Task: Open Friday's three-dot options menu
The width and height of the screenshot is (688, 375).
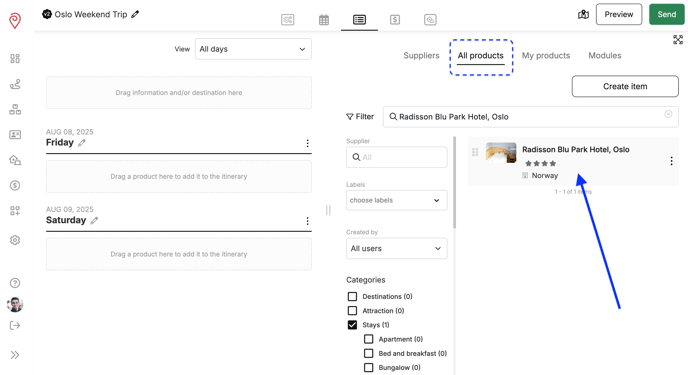Action: [x=307, y=143]
